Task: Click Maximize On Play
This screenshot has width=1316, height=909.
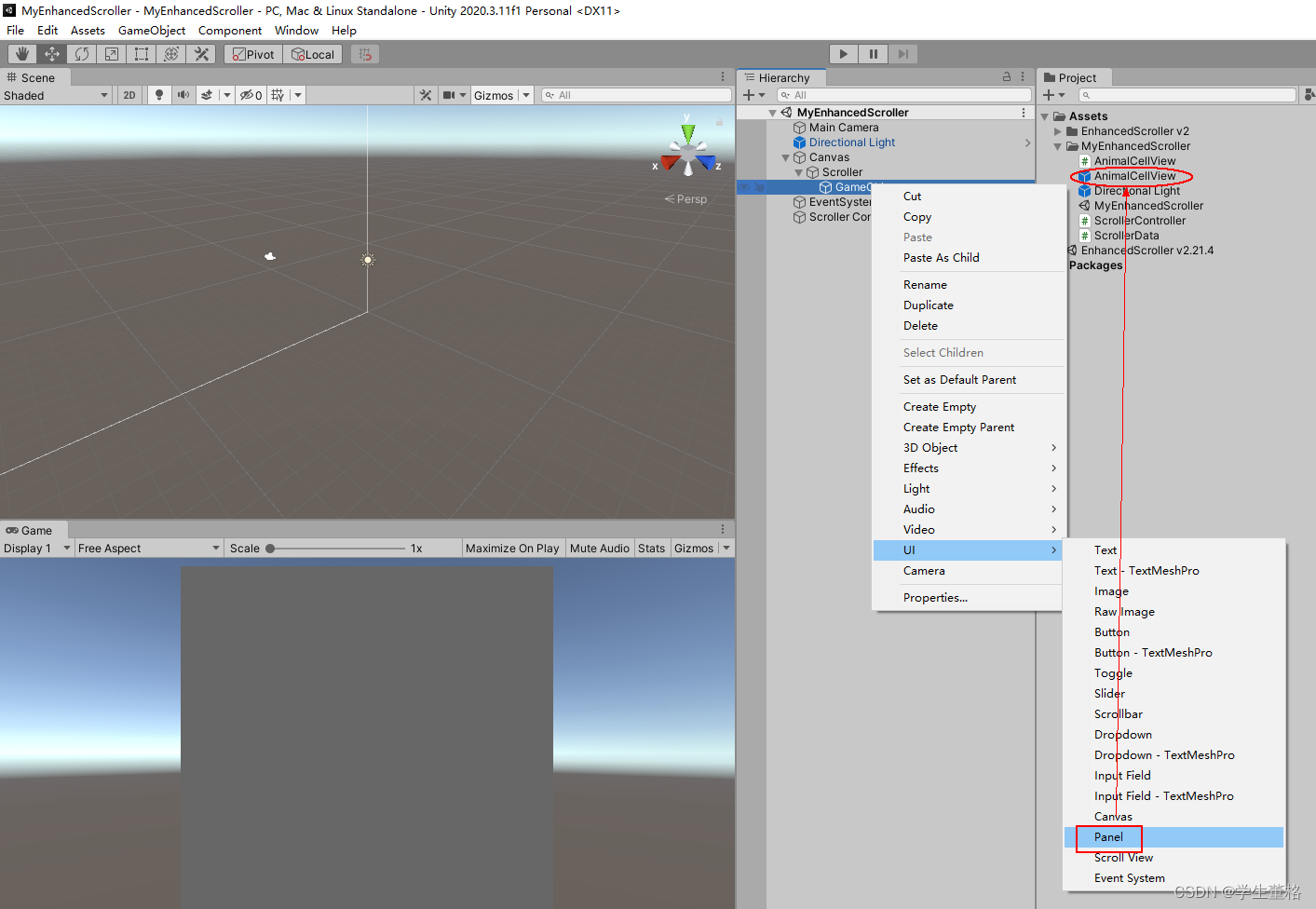Action: (x=512, y=548)
